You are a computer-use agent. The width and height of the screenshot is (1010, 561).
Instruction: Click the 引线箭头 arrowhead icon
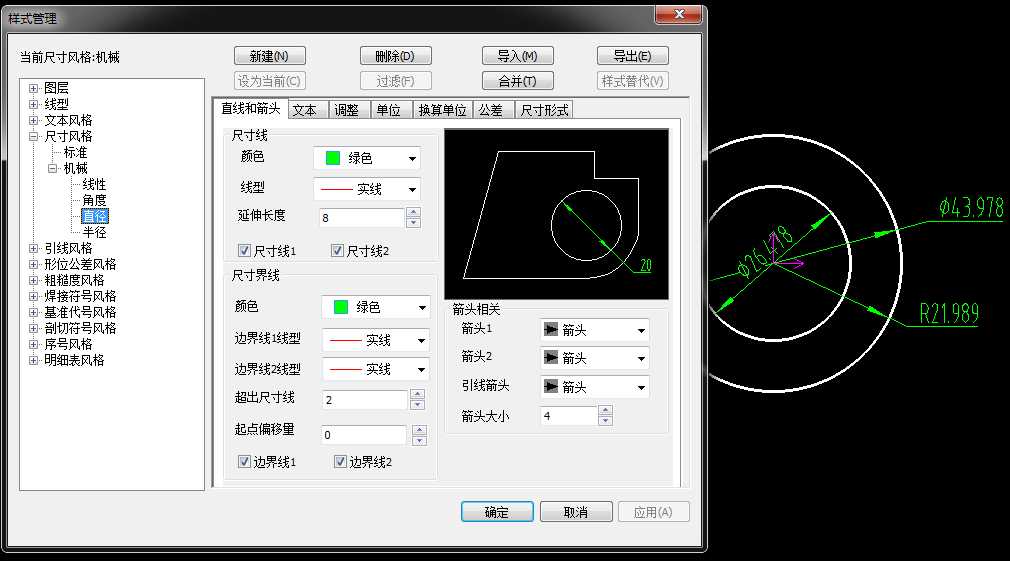pos(550,387)
